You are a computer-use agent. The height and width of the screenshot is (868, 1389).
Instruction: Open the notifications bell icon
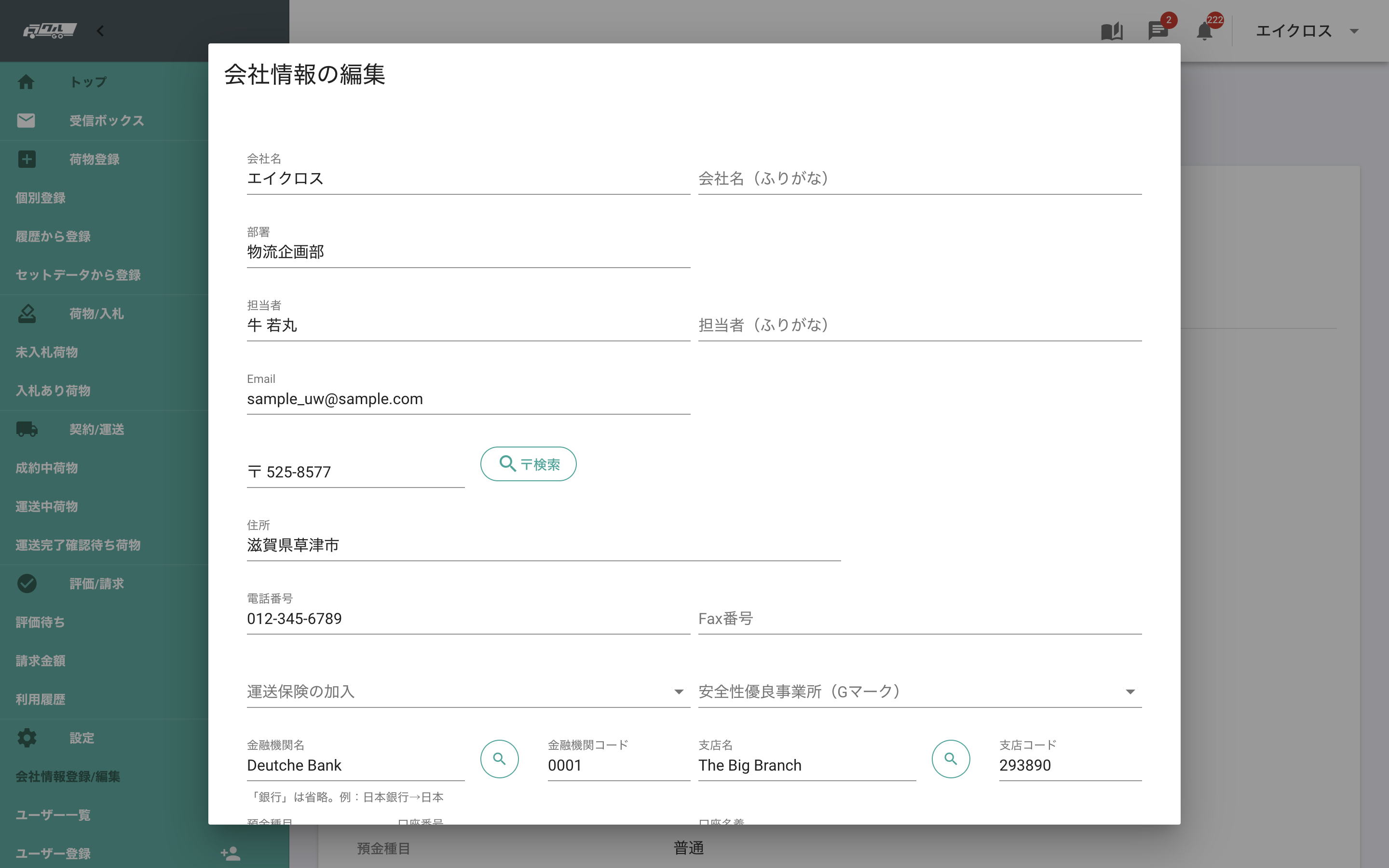[x=1204, y=31]
